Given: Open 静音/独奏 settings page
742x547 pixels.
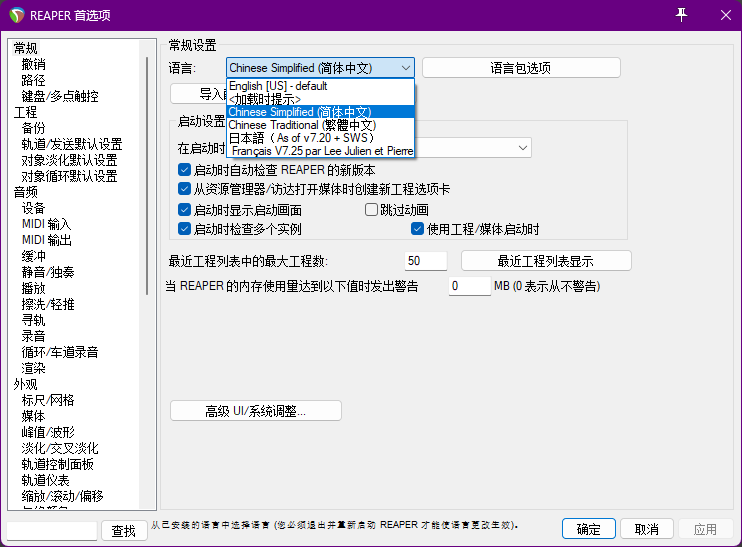Looking at the screenshot, I should click(48, 272).
